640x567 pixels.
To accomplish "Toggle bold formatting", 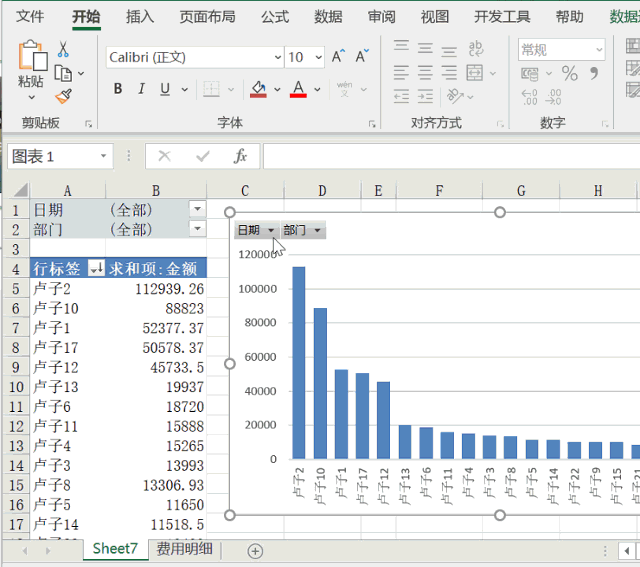I will (118, 89).
